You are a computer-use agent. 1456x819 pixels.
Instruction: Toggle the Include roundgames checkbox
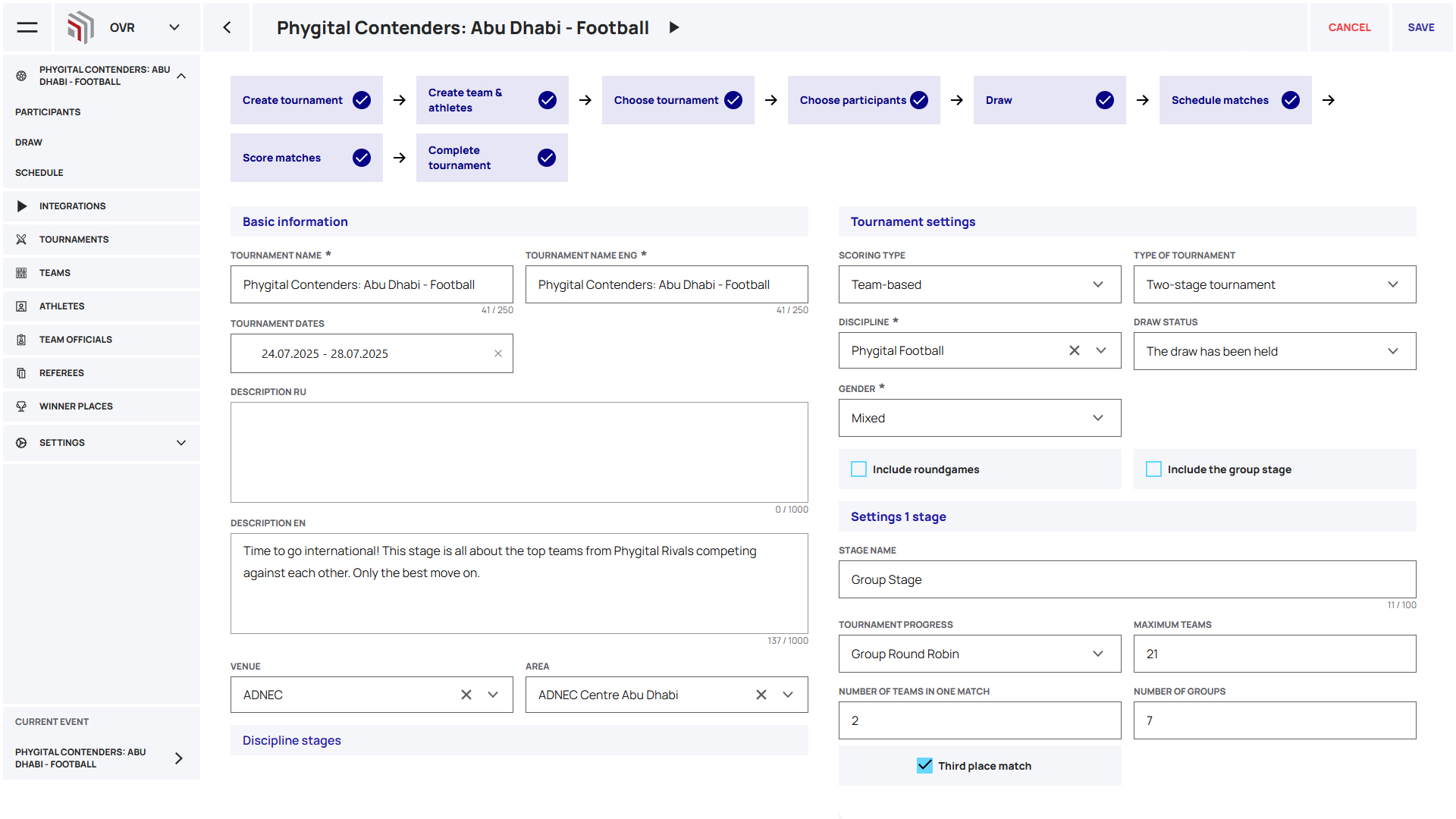click(x=858, y=469)
